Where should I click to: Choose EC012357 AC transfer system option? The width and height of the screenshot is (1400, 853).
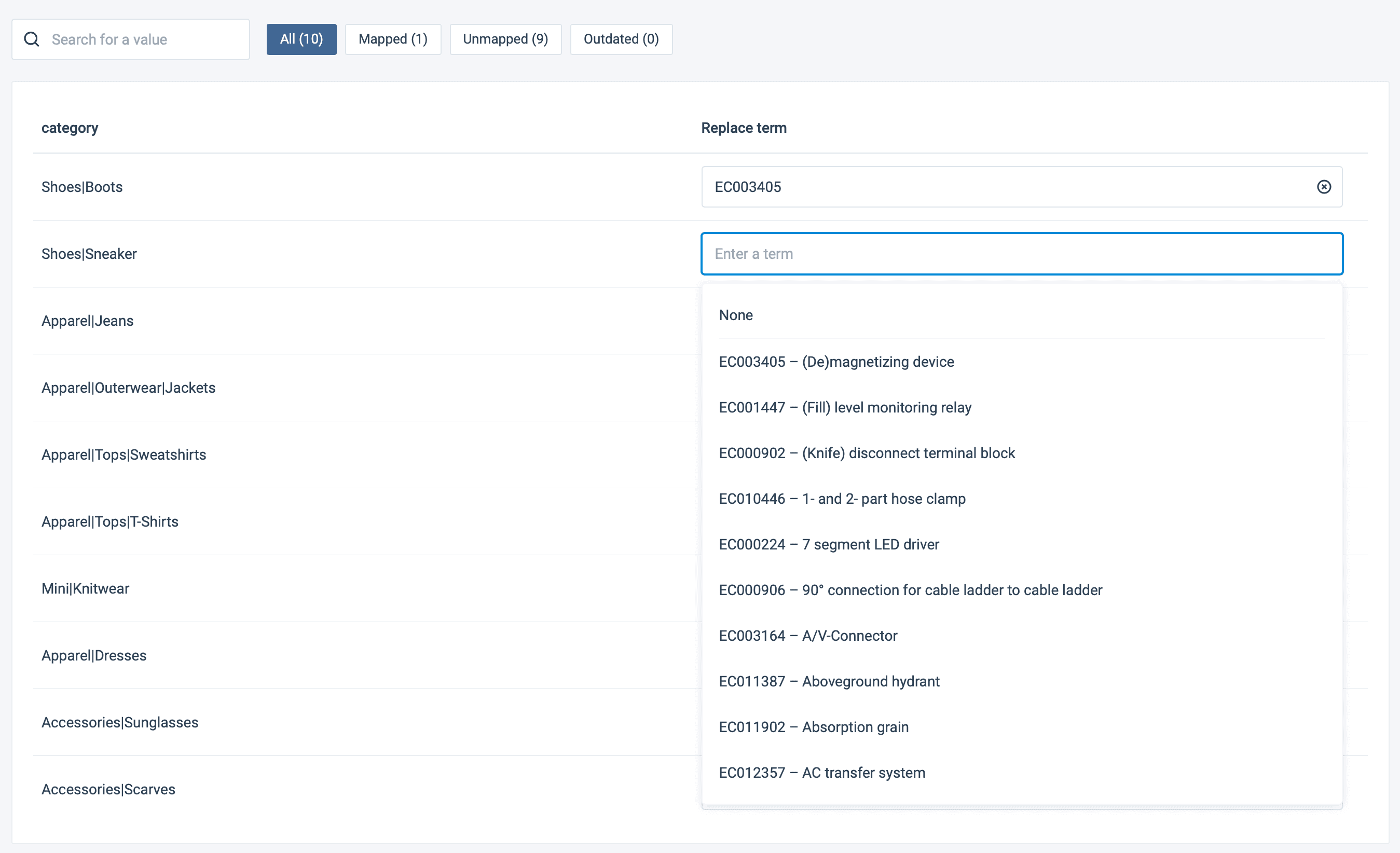pos(821,773)
